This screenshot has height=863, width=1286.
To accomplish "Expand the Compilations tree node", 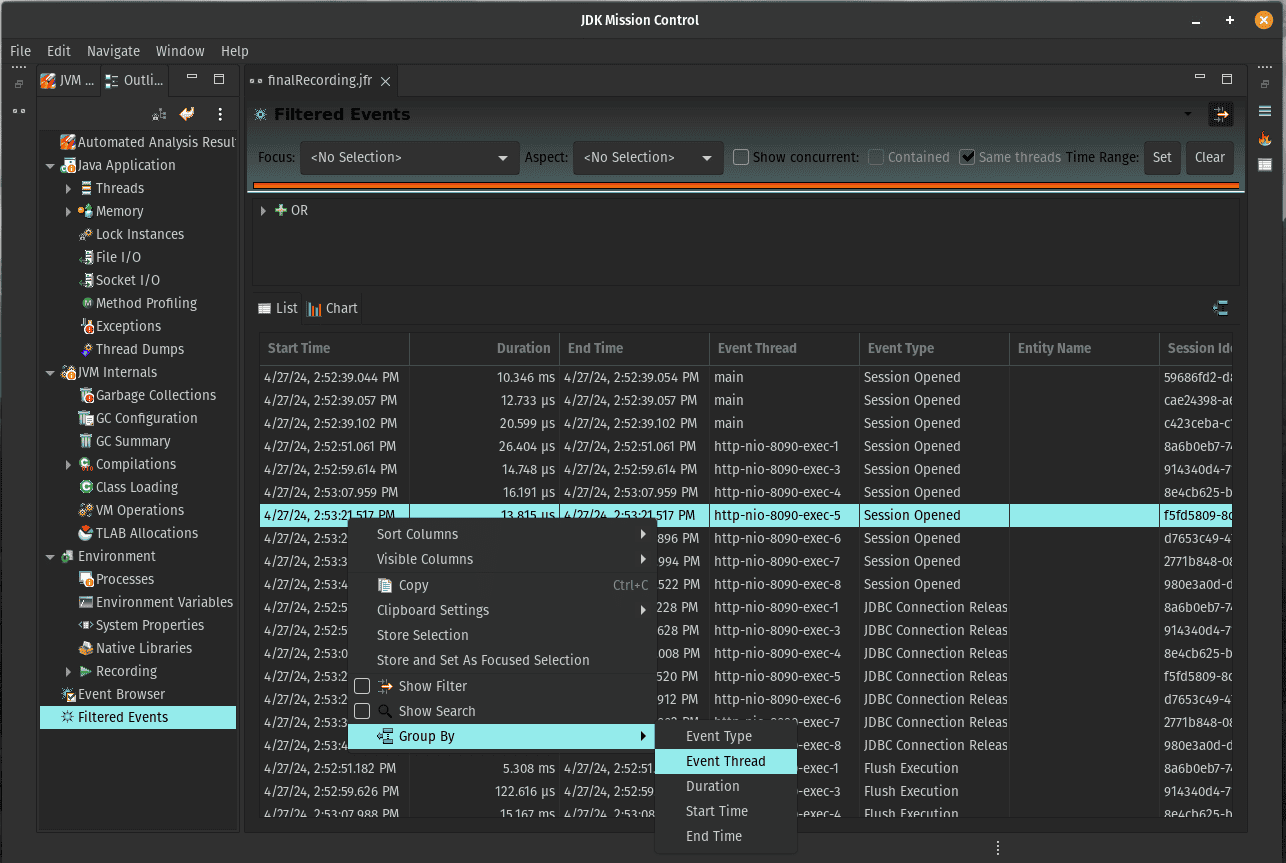I will coord(68,465).
